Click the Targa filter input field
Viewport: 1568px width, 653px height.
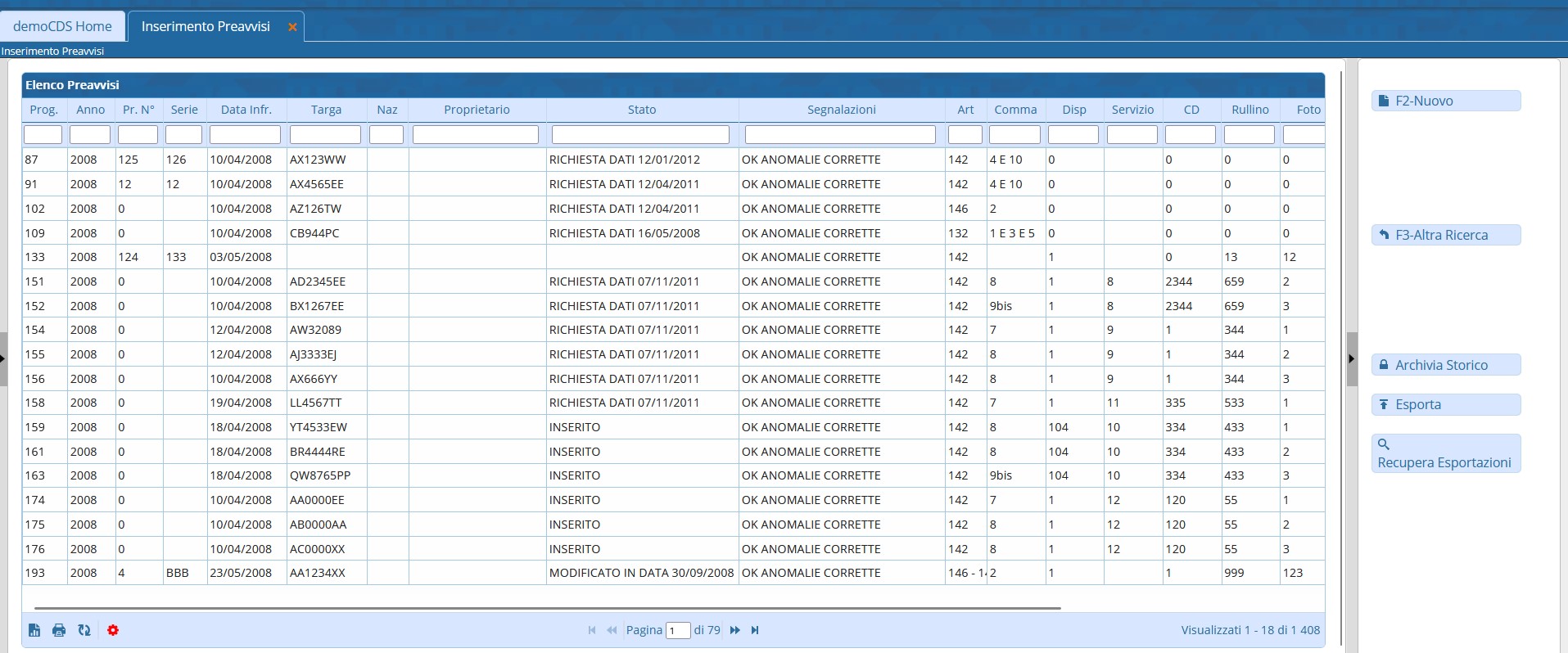coord(325,134)
